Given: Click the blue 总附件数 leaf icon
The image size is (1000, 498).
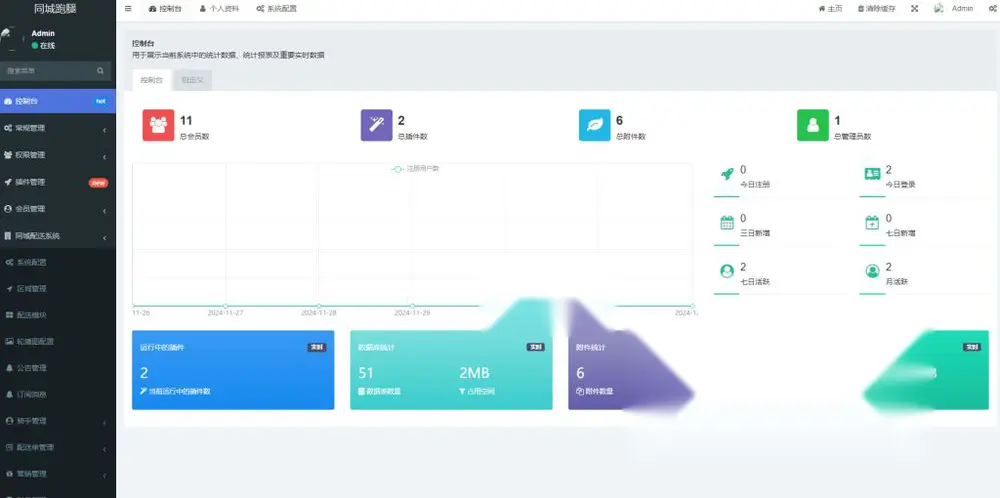Looking at the screenshot, I should (594, 125).
